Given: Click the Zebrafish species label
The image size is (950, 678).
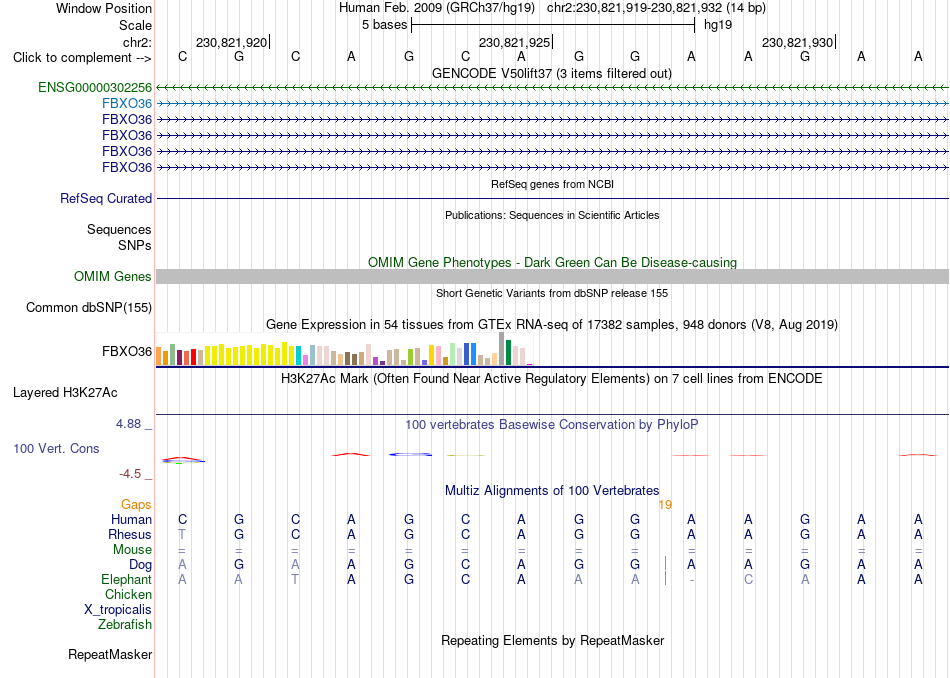Looking at the screenshot, I should (125, 625).
